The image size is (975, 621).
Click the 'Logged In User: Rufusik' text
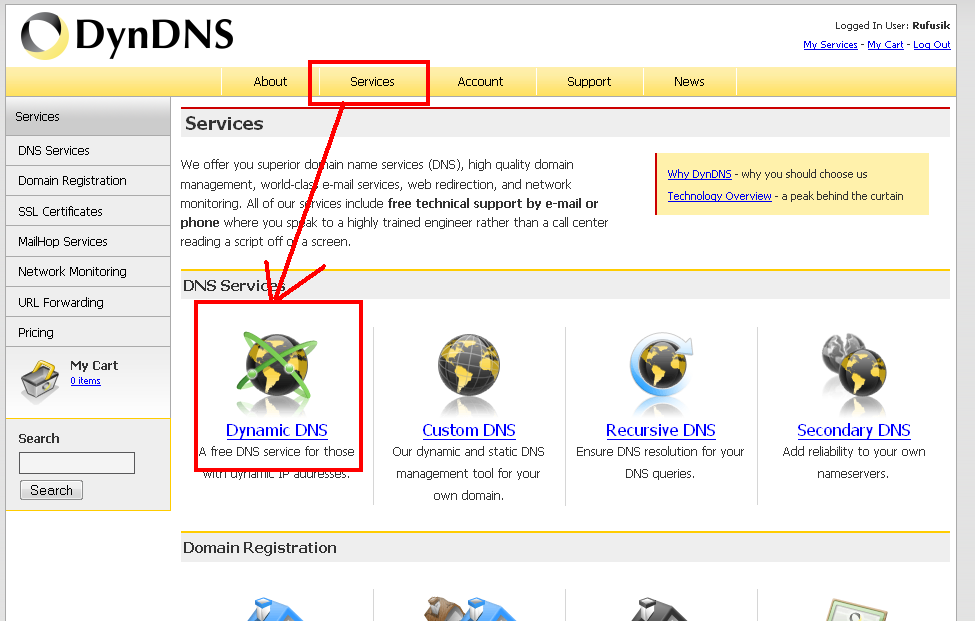pos(892,25)
